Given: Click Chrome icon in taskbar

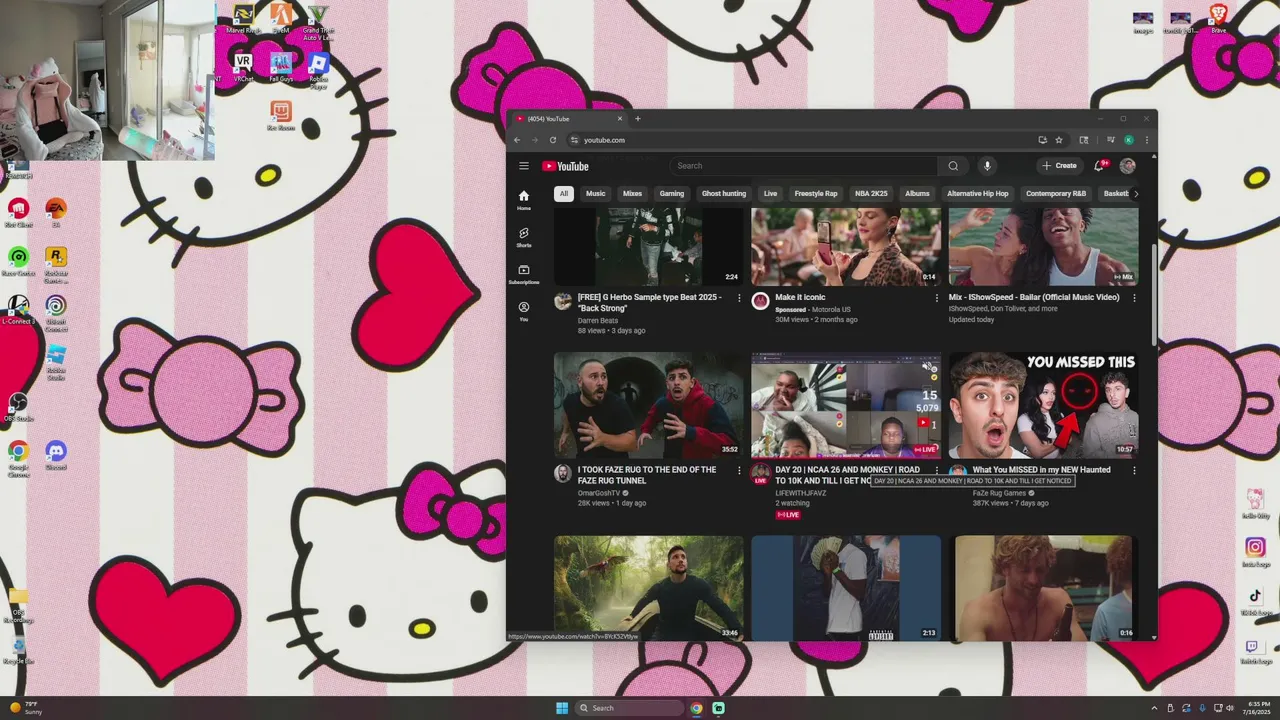Looking at the screenshot, I should pos(696,708).
